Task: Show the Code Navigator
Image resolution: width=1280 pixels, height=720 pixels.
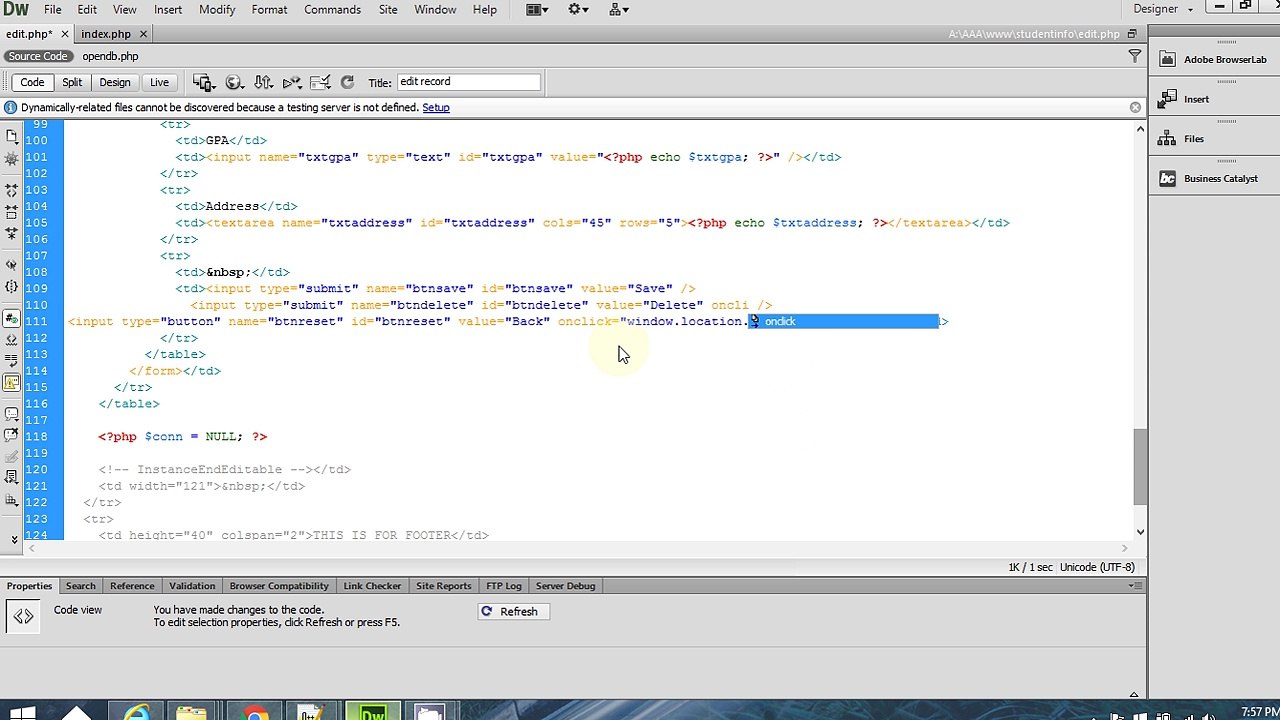Action: [x=12, y=159]
